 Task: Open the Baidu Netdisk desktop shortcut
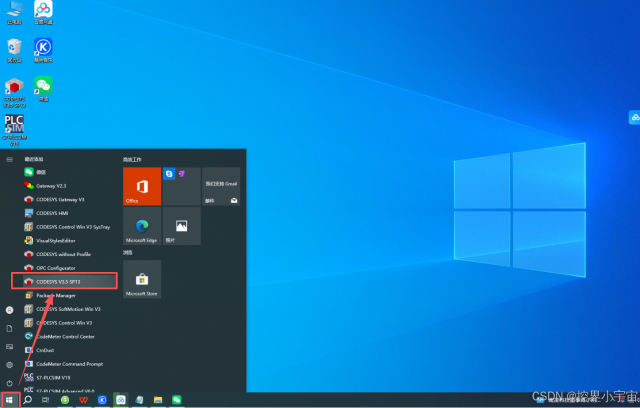[43, 11]
